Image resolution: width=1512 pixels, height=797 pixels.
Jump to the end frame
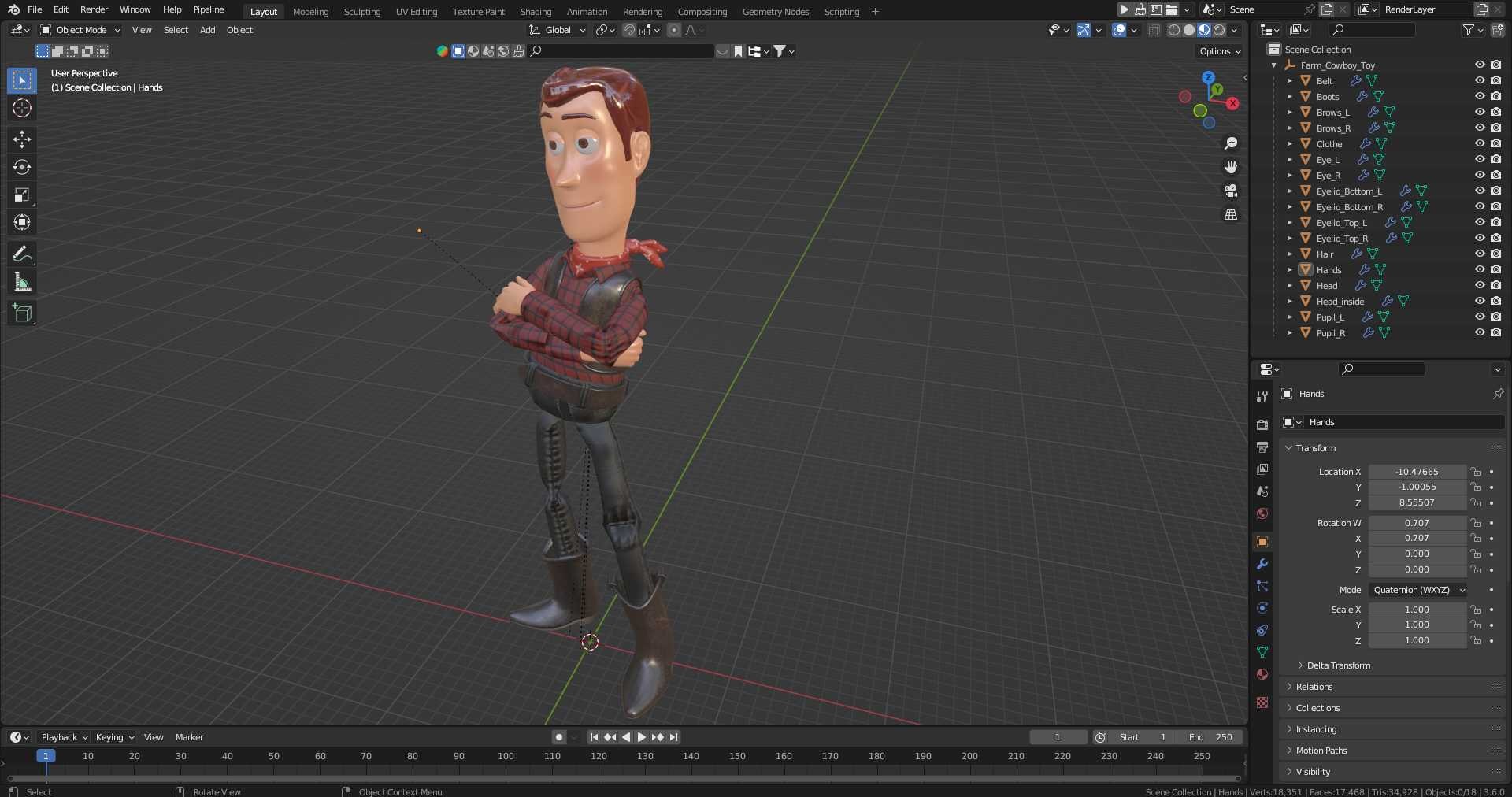(673, 737)
